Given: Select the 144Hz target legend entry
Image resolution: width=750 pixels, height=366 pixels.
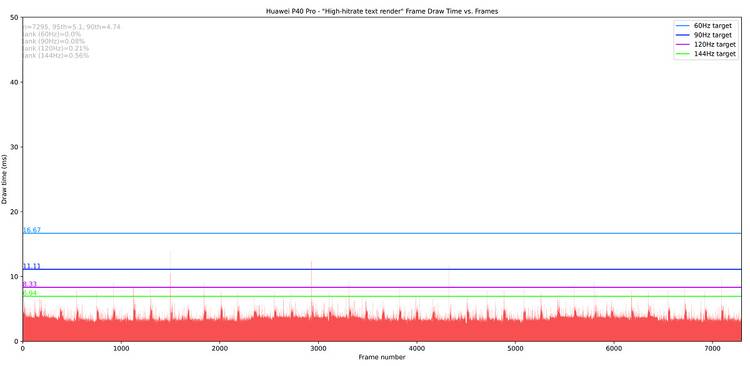Looking at the screenshot, I should 706,54.
